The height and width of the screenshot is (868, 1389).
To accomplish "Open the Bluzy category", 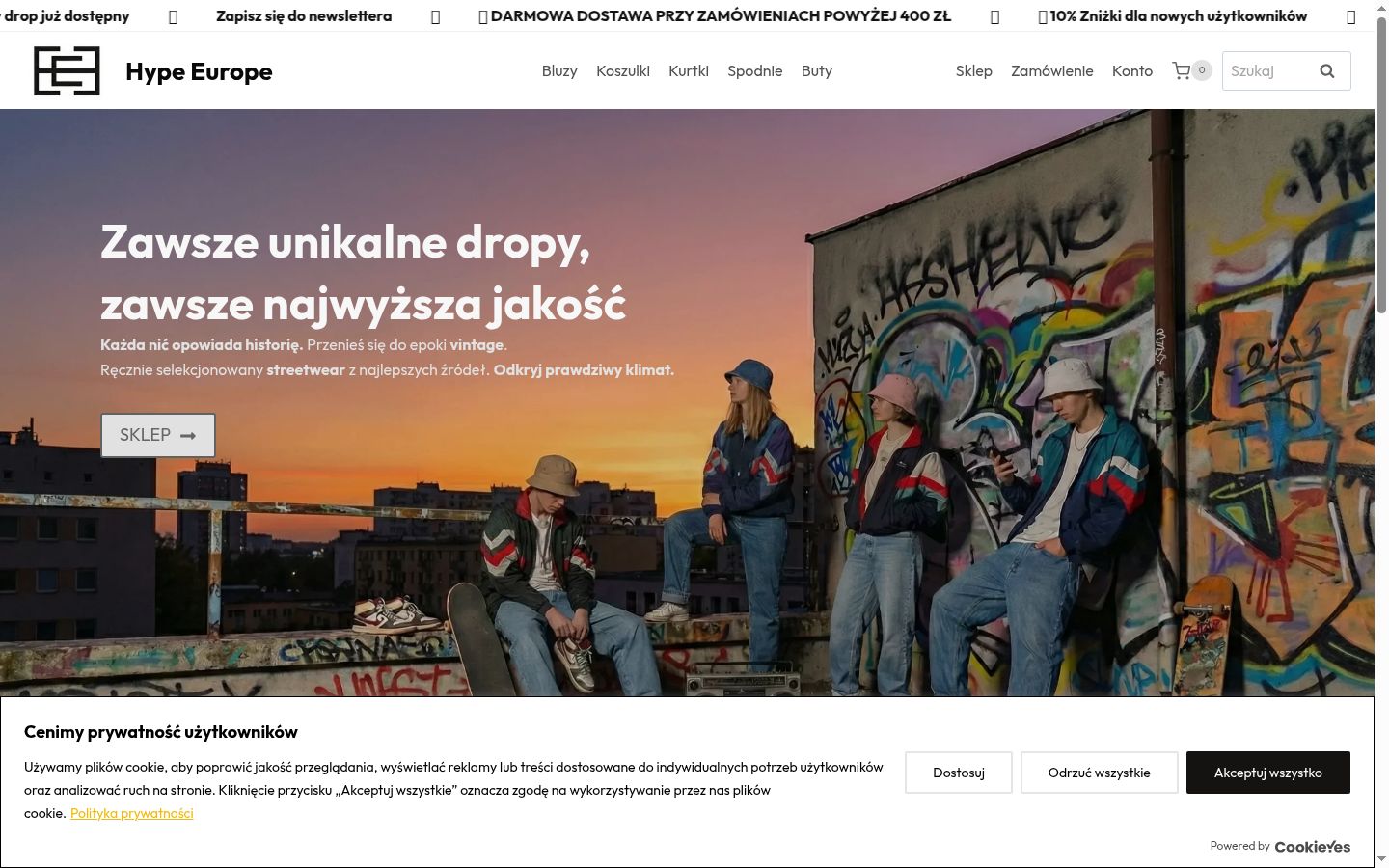I will click(559, 70).
